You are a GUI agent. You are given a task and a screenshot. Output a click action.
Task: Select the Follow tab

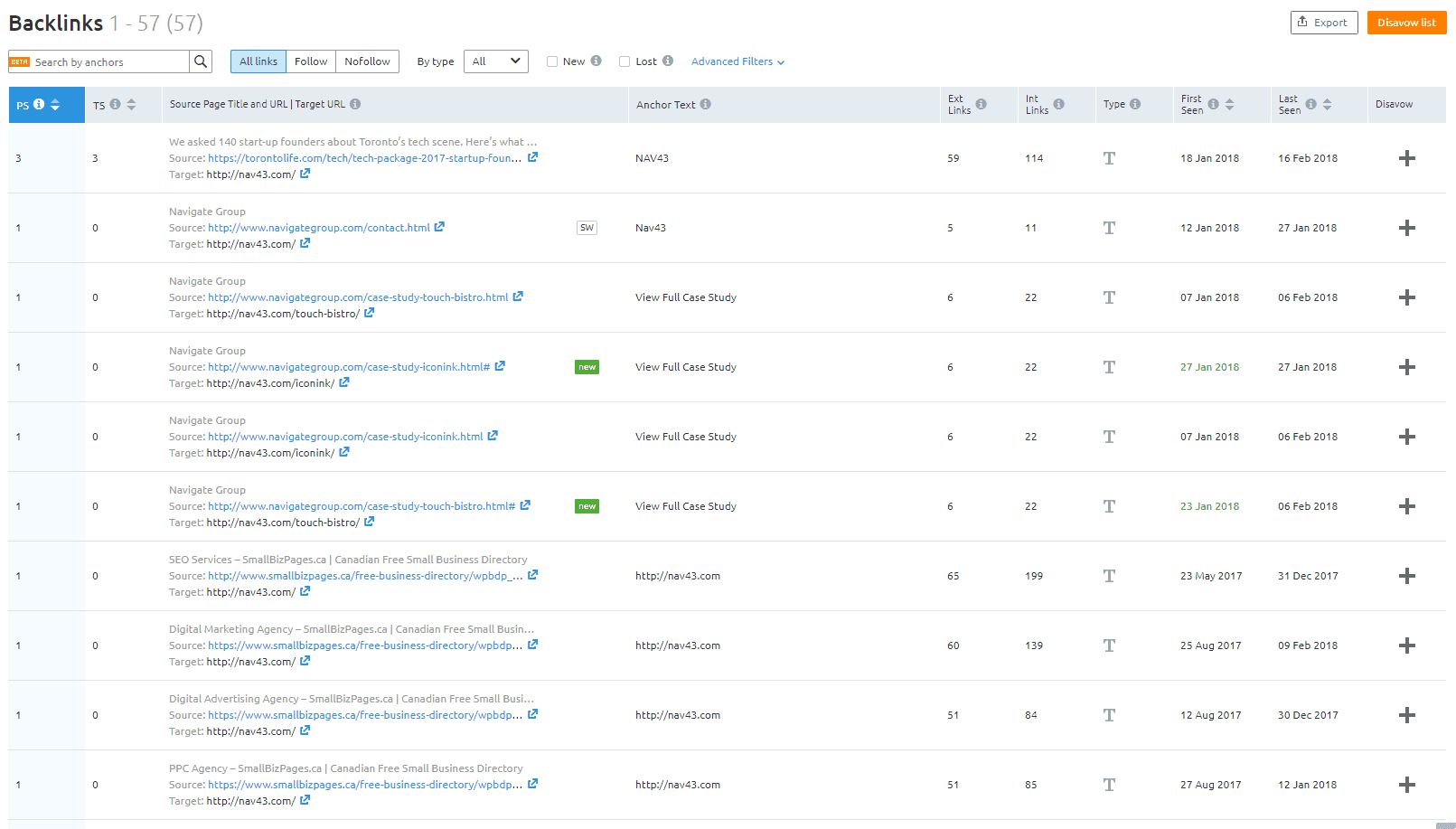(311, 61)
